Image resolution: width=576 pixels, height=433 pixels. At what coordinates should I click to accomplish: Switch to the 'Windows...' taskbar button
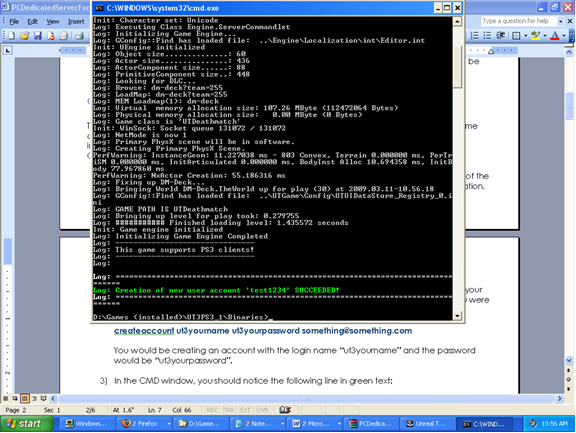[x=86, y=424]
